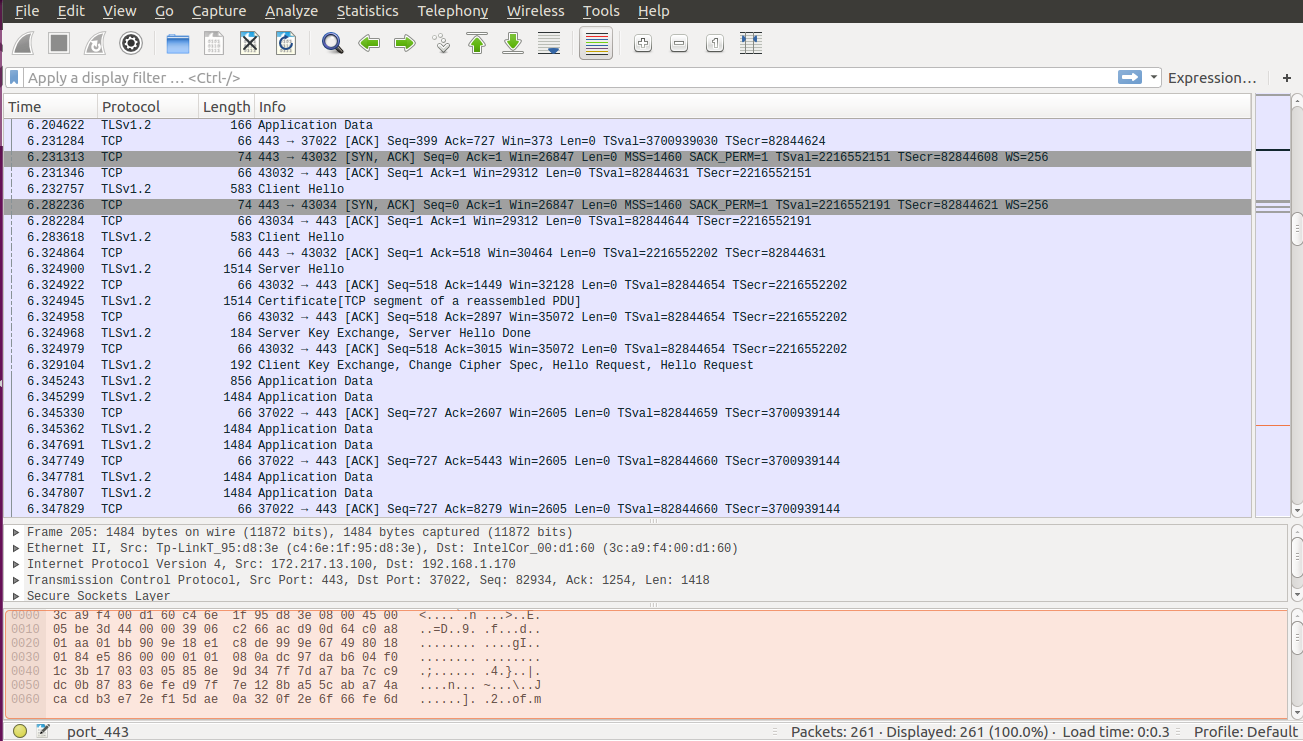Toggle auto-scroll during live capture icon
Image resolution: width=1303 pixels, height=741 pixels.
tap(548, 43)
